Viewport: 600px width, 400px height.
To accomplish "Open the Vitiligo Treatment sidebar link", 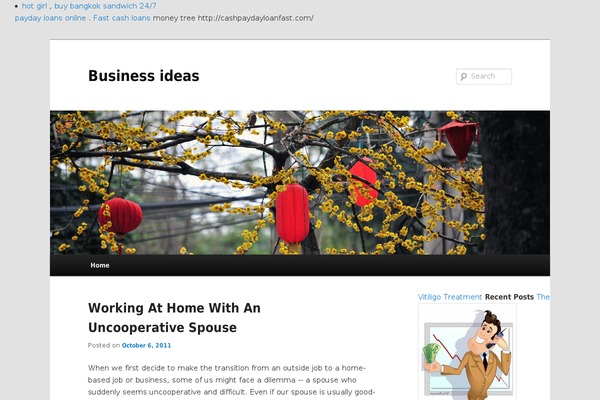I will tap(450, 297).
